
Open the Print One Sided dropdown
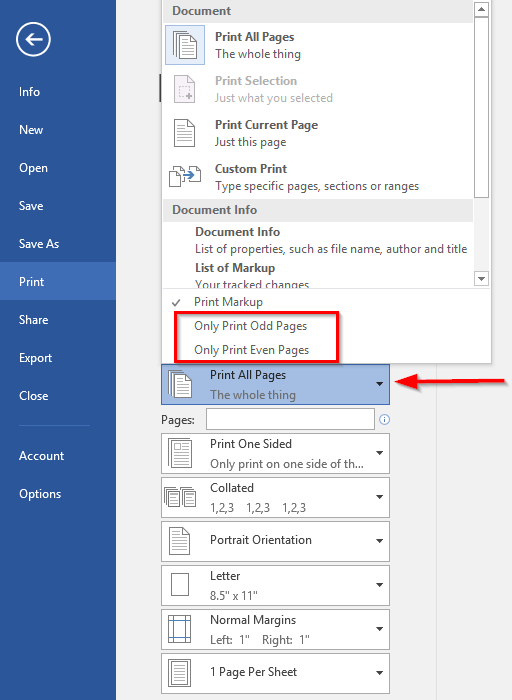275,454
